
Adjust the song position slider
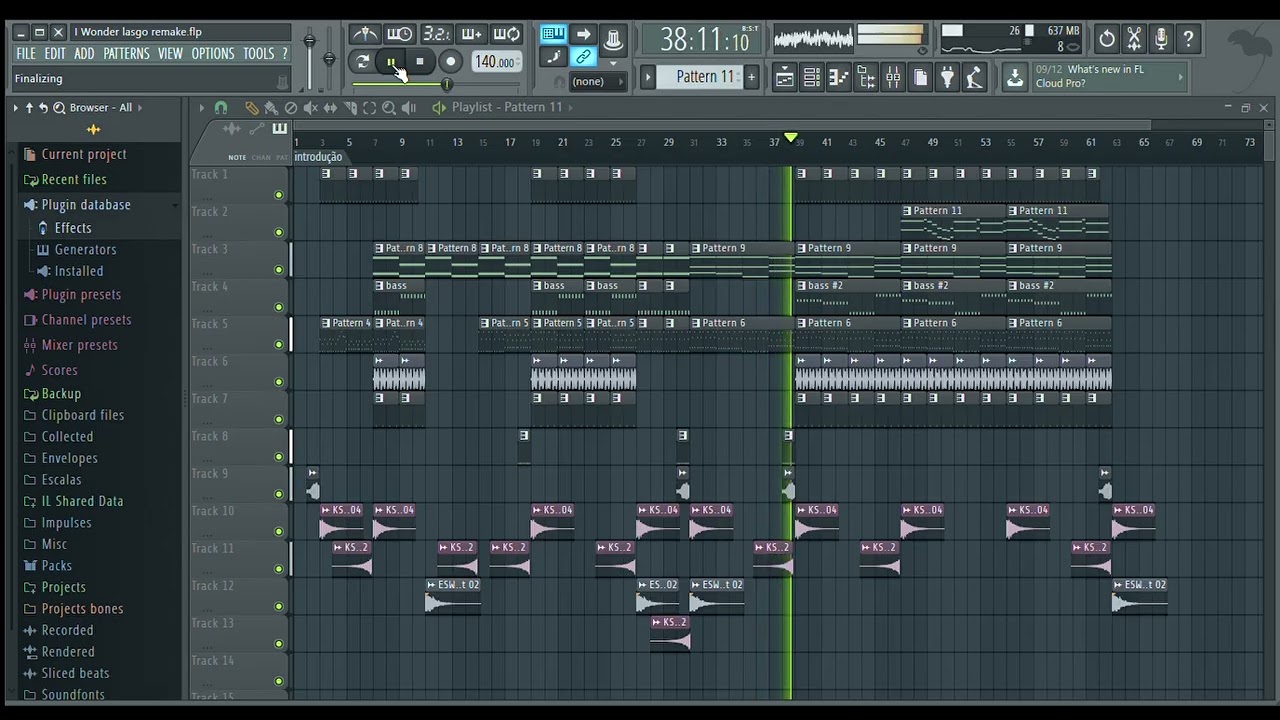tap(447, 85)
